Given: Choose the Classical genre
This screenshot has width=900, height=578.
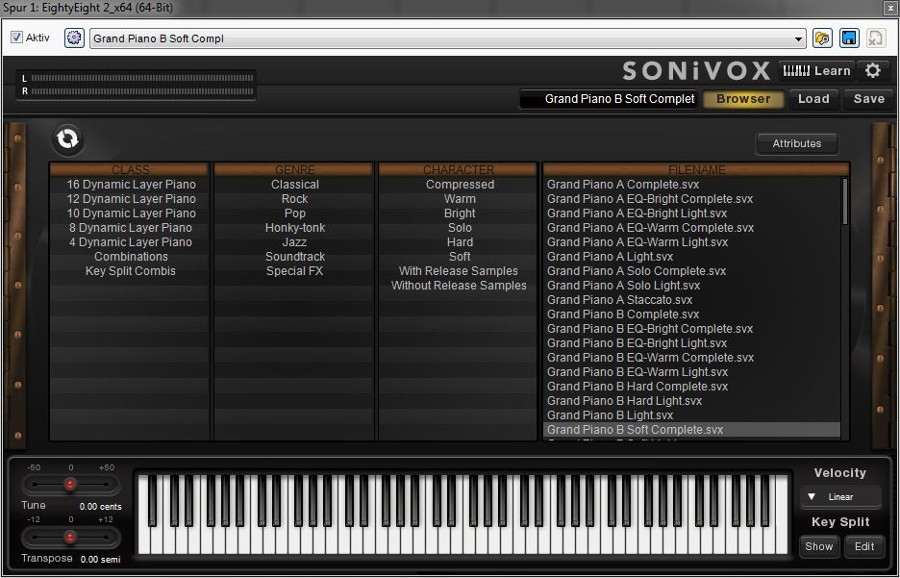Looking at the screenshot, I should (294, 184).
